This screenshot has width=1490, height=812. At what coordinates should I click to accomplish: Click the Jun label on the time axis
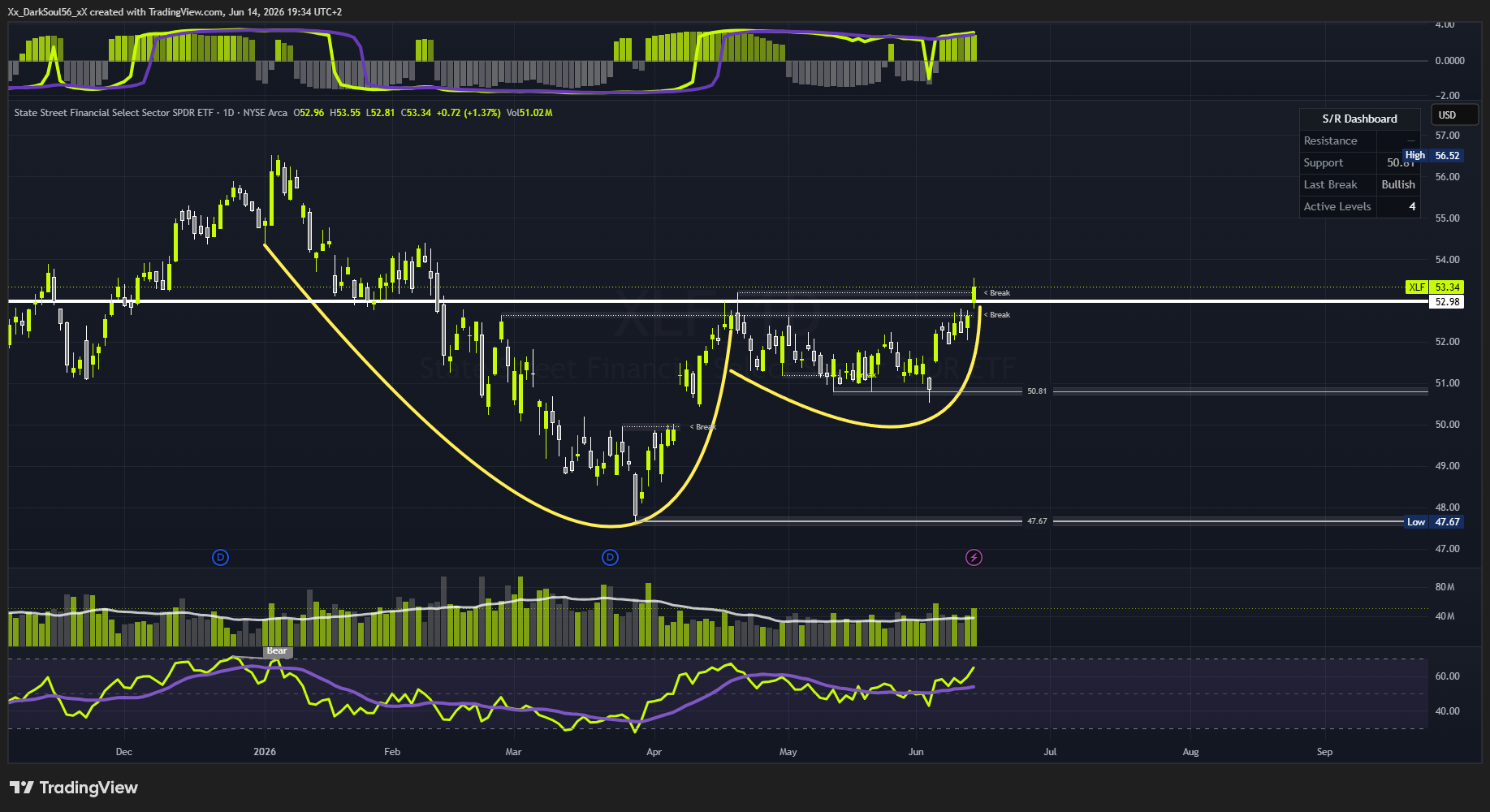(x=916, y=752)
